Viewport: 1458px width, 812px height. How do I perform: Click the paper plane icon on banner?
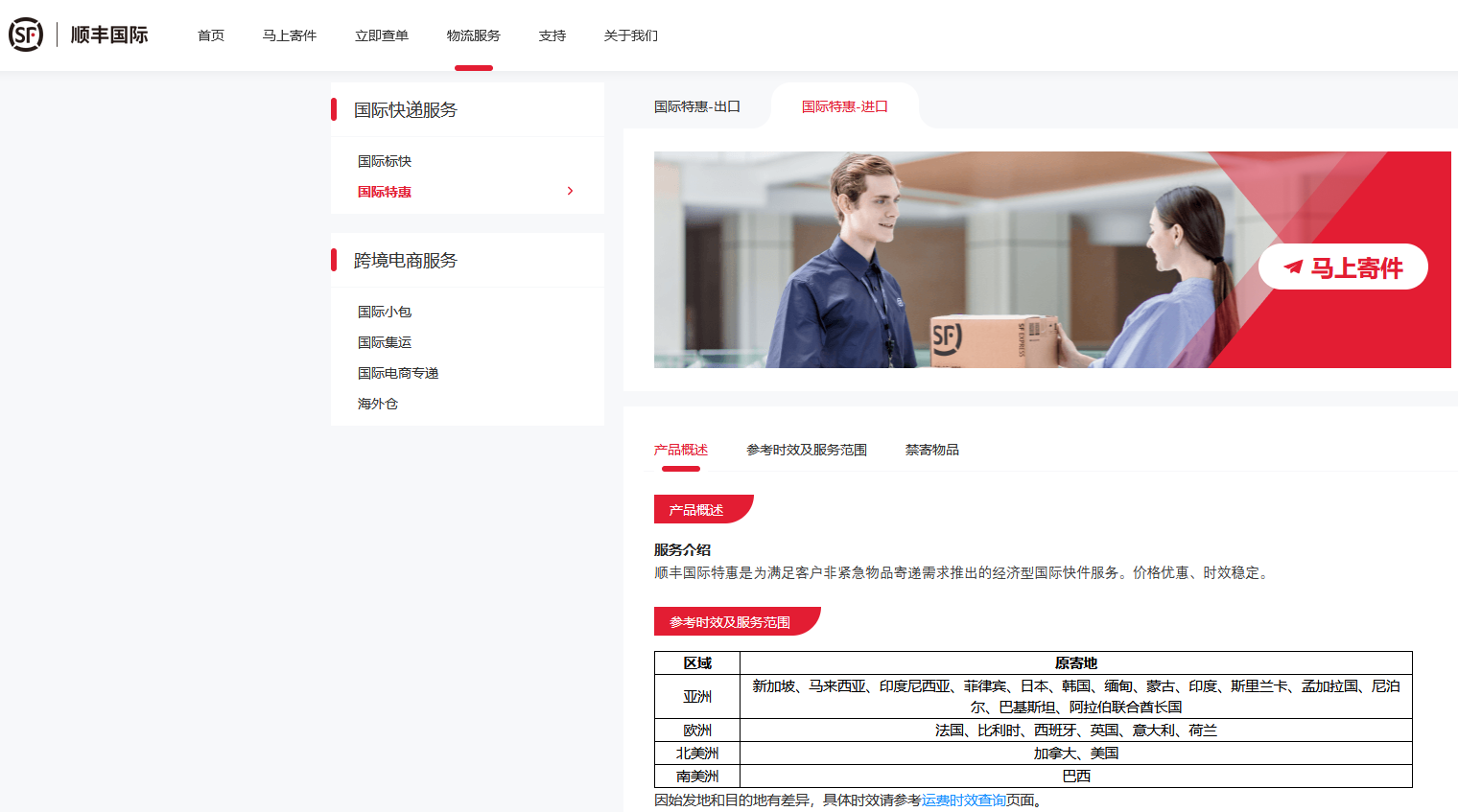point(1293,267)
